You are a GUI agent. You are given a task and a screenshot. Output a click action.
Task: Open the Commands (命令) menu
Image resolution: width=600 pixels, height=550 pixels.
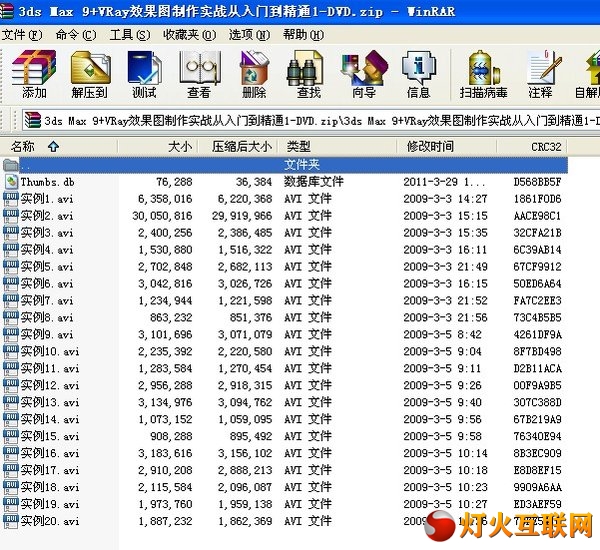coord(76,35)
